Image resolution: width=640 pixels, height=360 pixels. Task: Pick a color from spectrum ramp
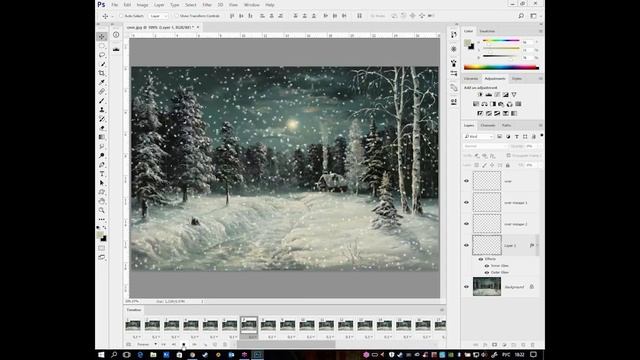tap(501, 67)
